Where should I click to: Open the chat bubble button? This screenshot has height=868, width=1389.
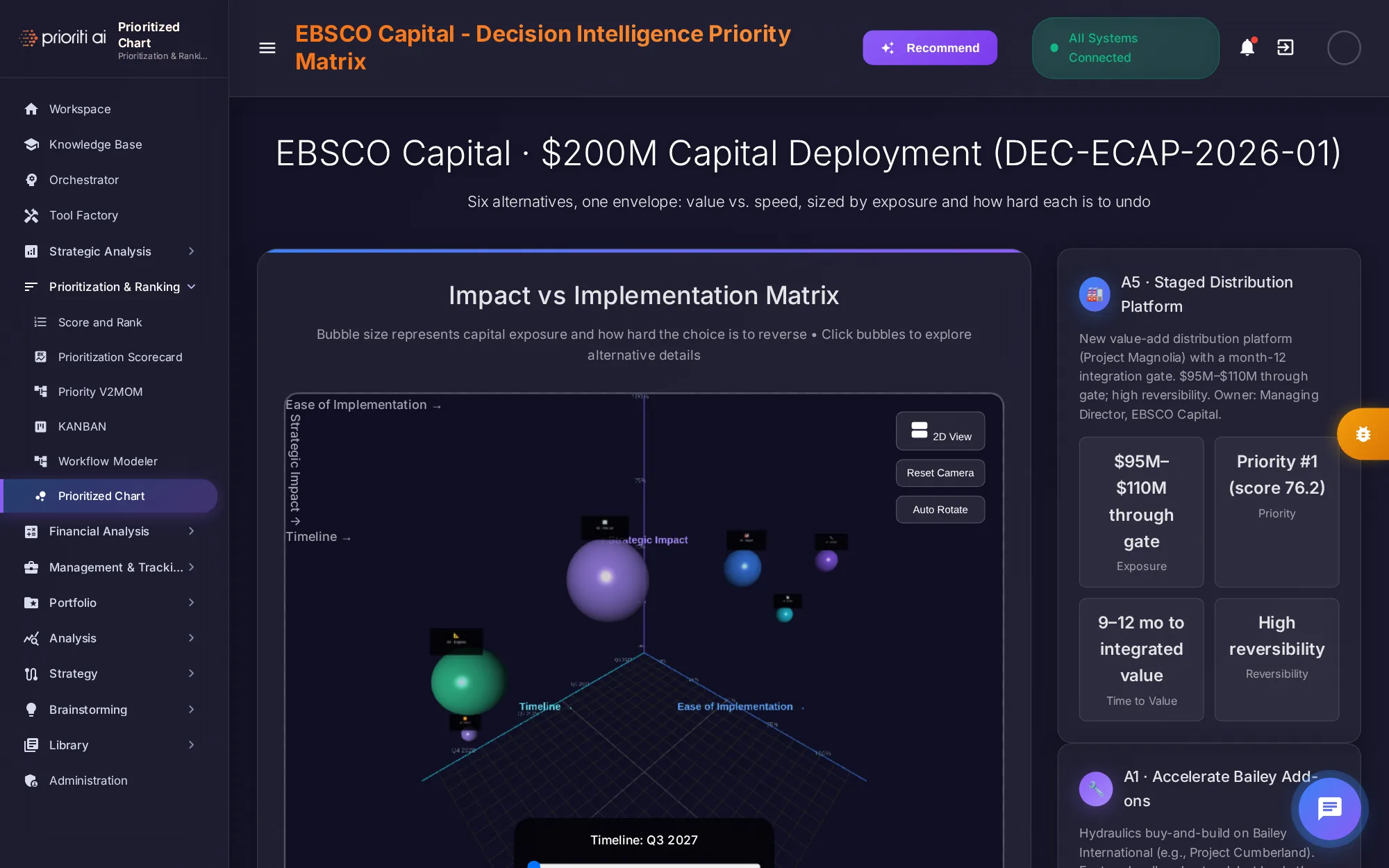(1329, 809)
